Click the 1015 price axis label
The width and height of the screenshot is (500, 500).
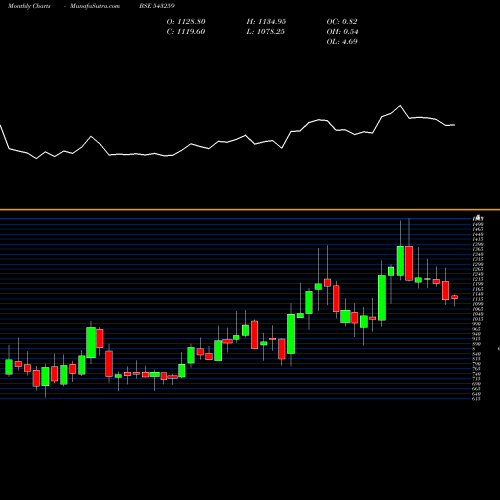[x=477, y=319]
